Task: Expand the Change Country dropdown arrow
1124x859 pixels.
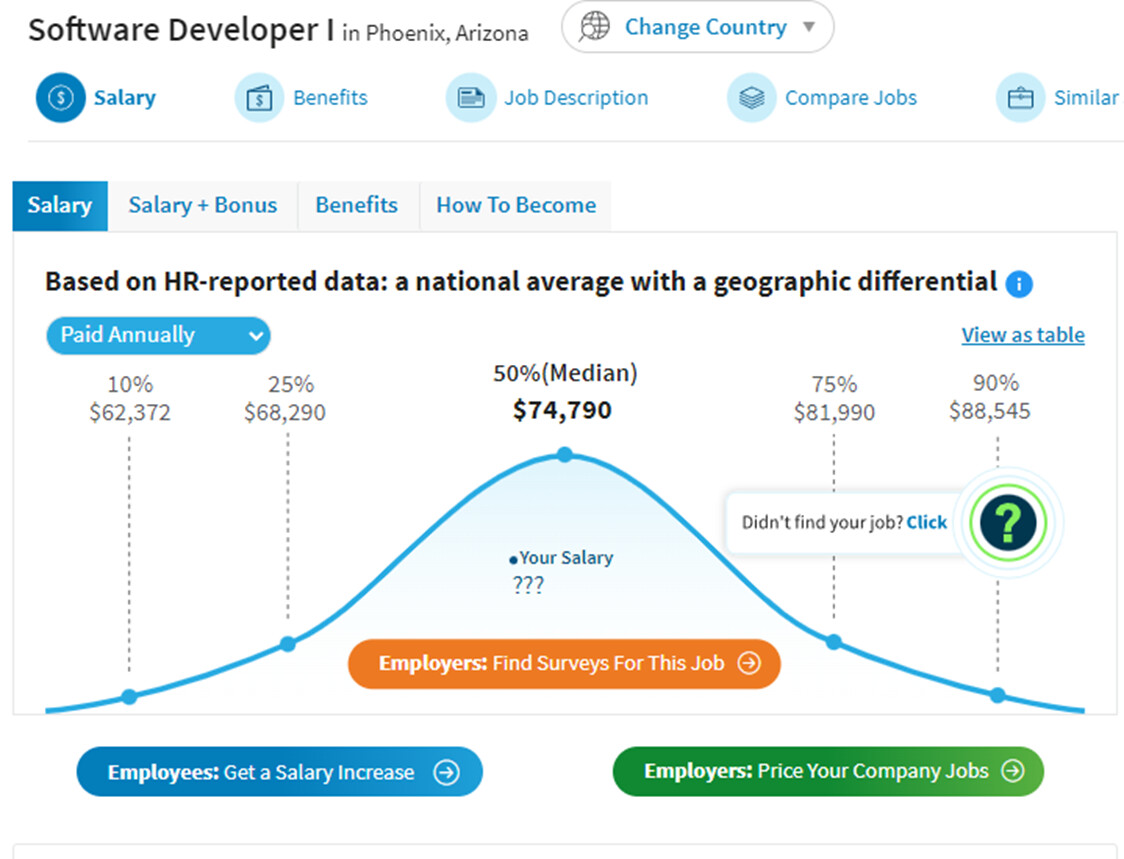Action: [809, 27]
